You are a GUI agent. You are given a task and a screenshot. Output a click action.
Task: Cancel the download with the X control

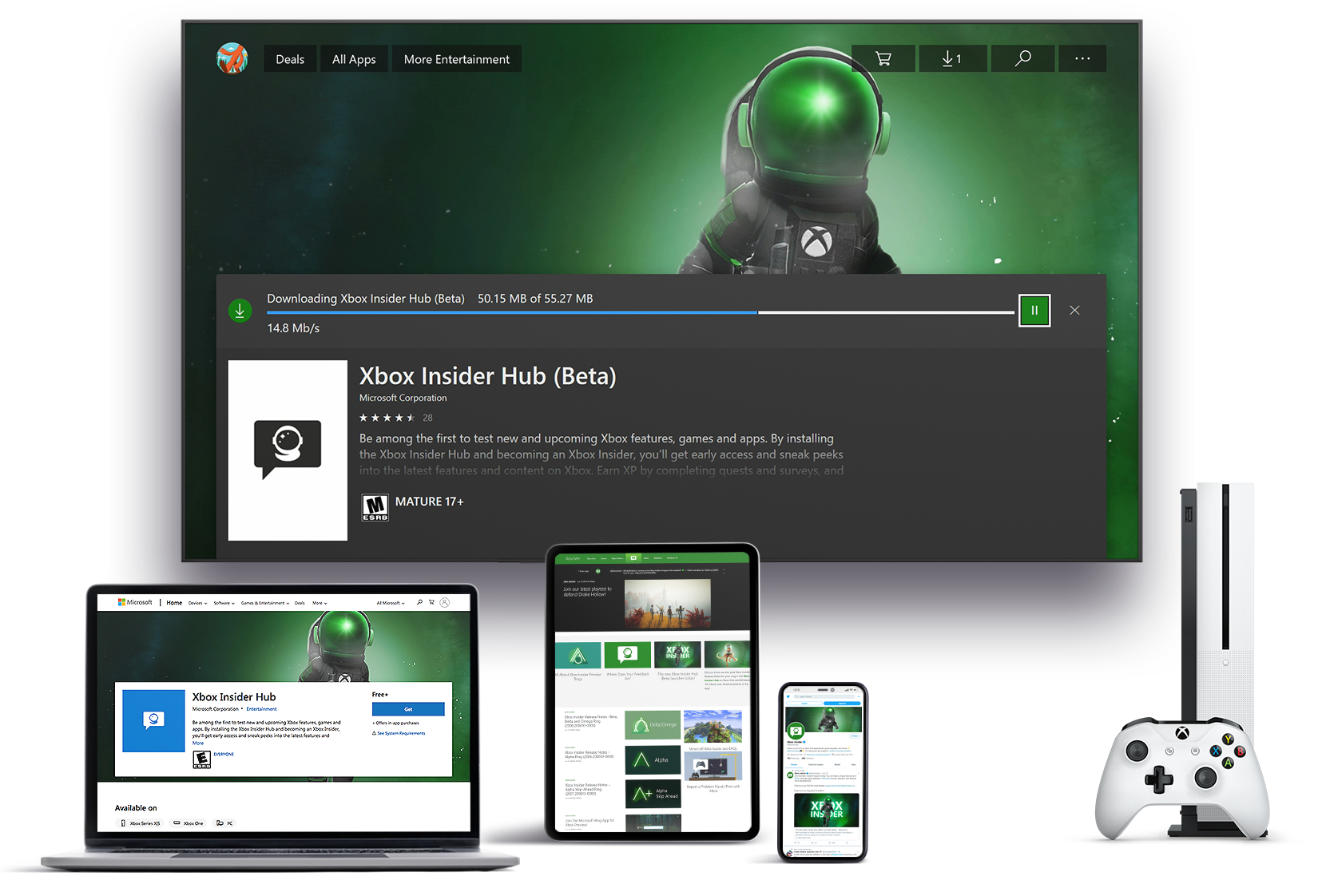[1074, 310]
